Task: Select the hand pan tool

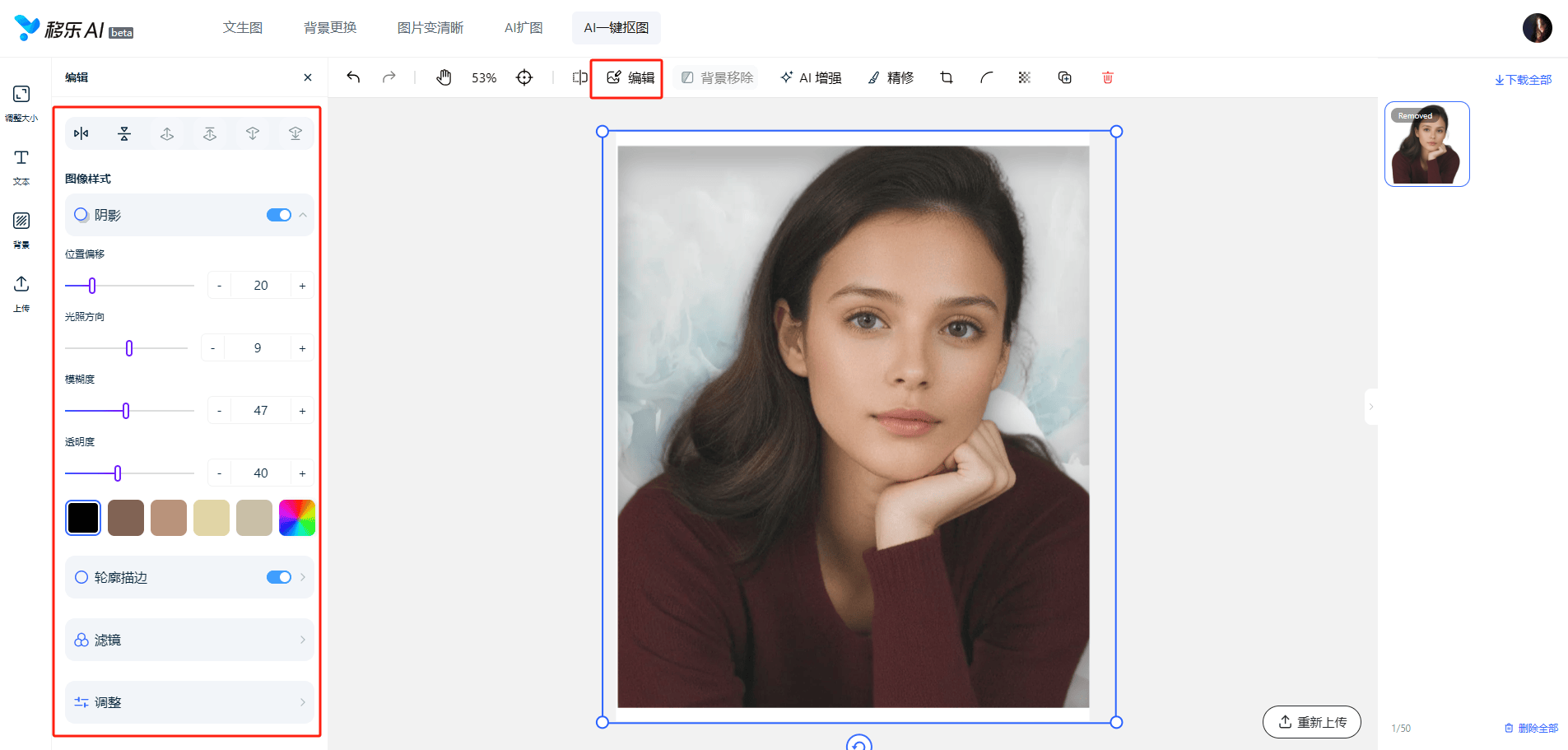Action: coord(444,77)
